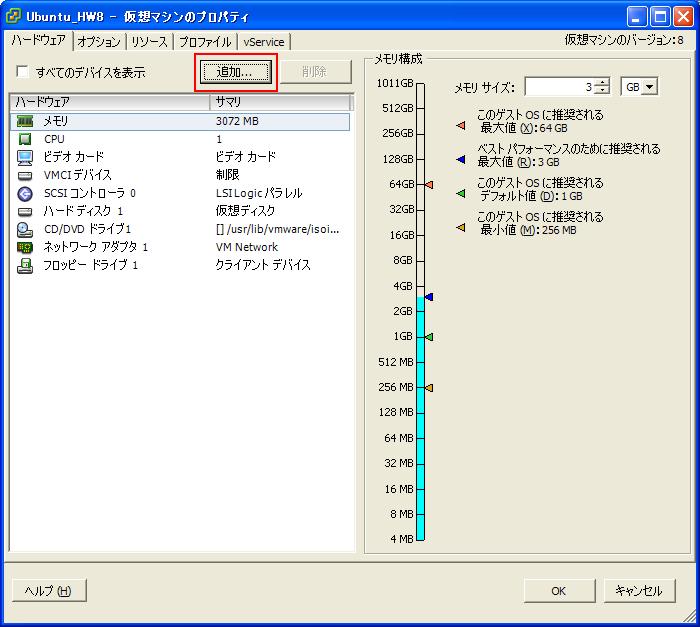The height and width of the screenshot is (627, 700).
Task: Click the hard disk 1 icon
Action: (25, 211)
